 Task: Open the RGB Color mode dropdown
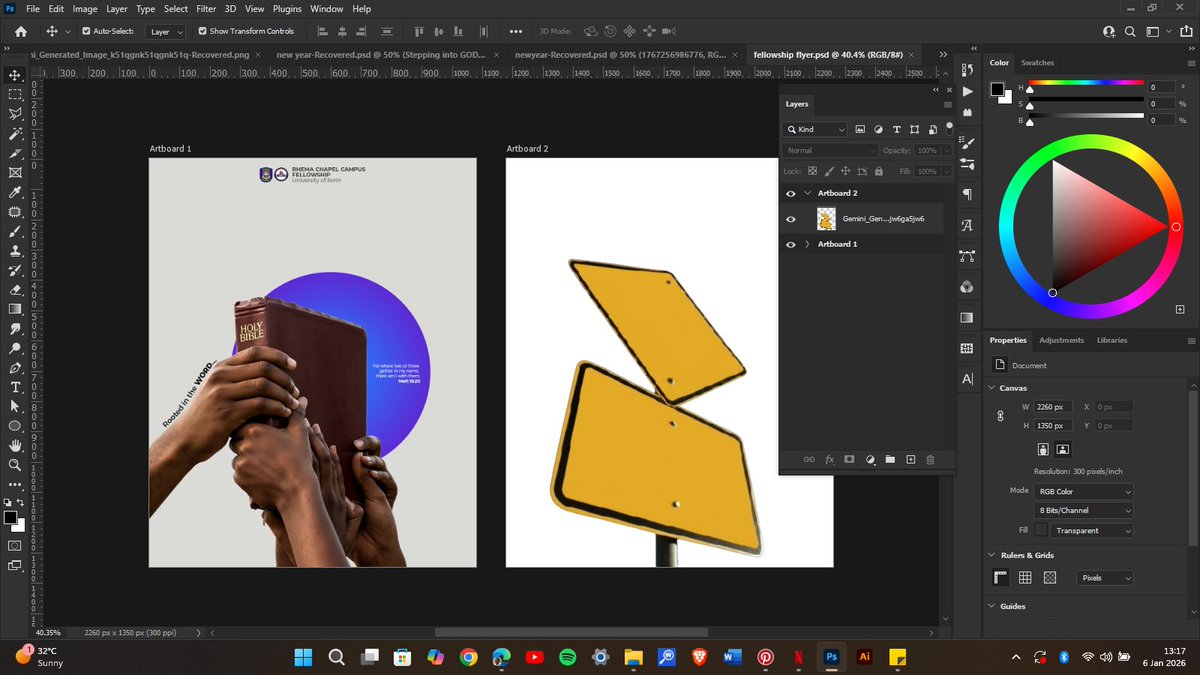[1084, 491]
